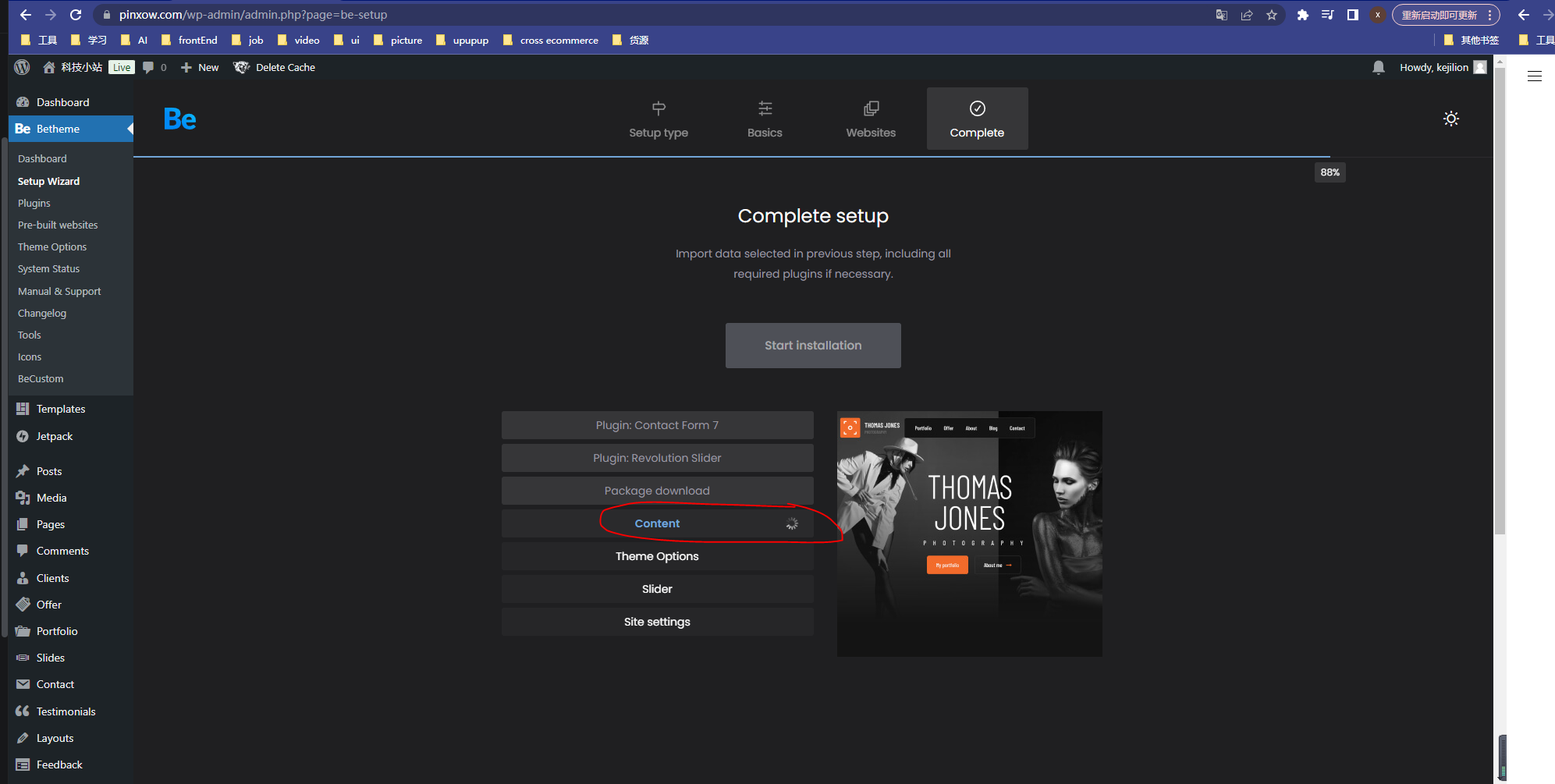This screenshot has height=784, width=1555.
Task: Select the Complete step tab
Action: pyautogui.click(x=977, y=119)
